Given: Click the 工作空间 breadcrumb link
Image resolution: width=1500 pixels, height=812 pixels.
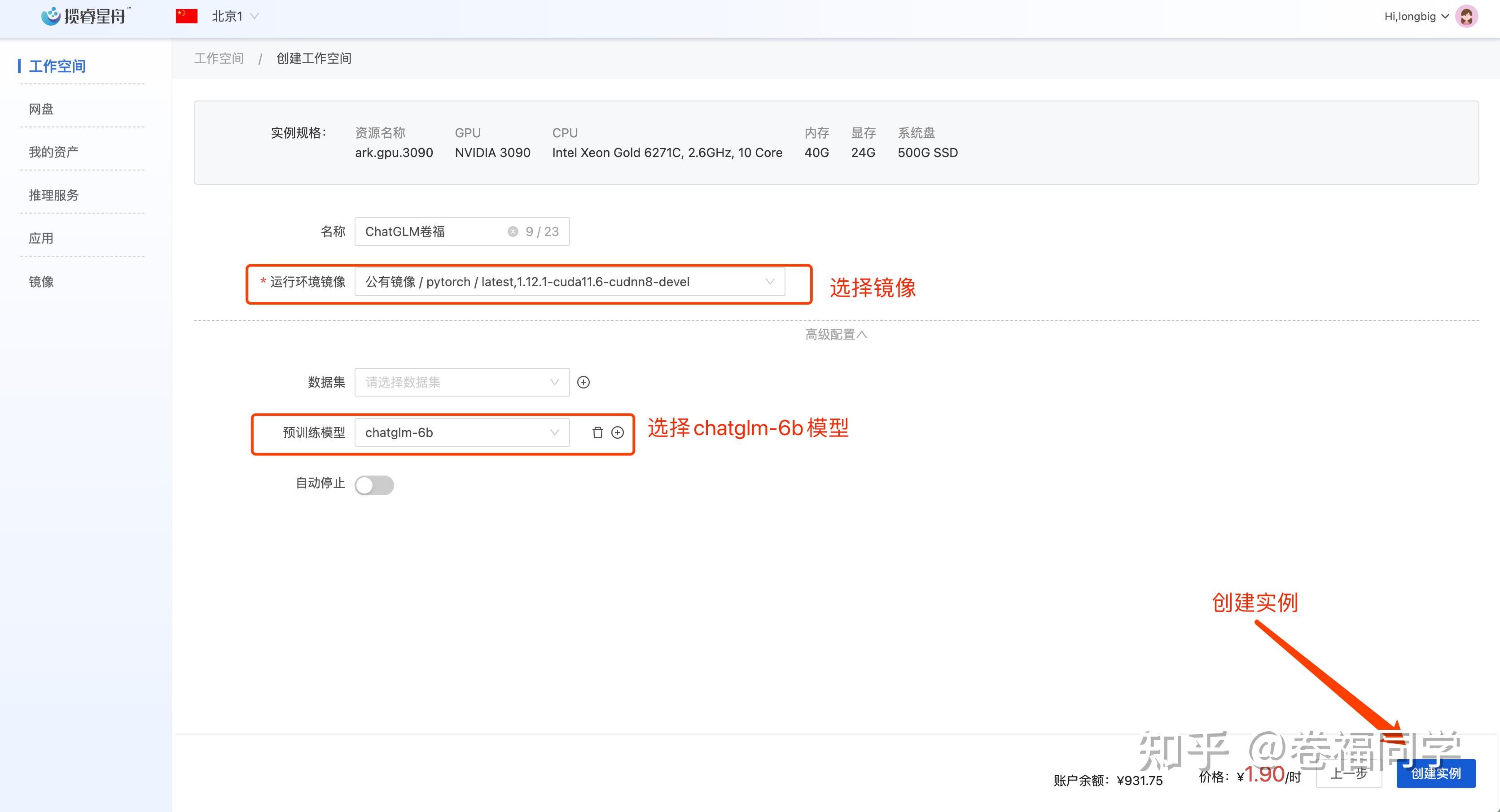Looking at the screenshot, I should [219, 58].
